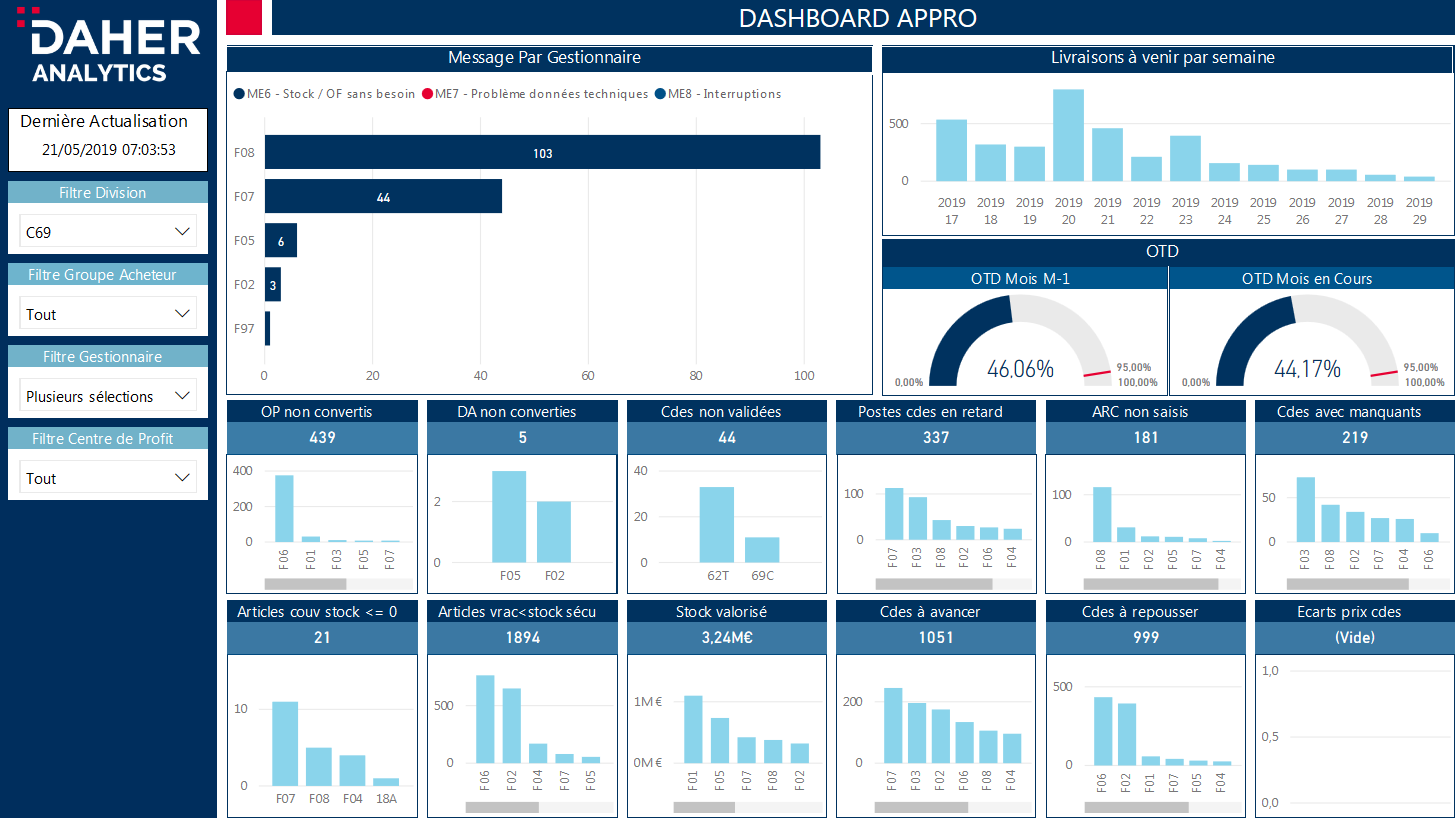Expand the Filtre Centre de Profit dropdown
1455x818 pixels.
(108, 478)
